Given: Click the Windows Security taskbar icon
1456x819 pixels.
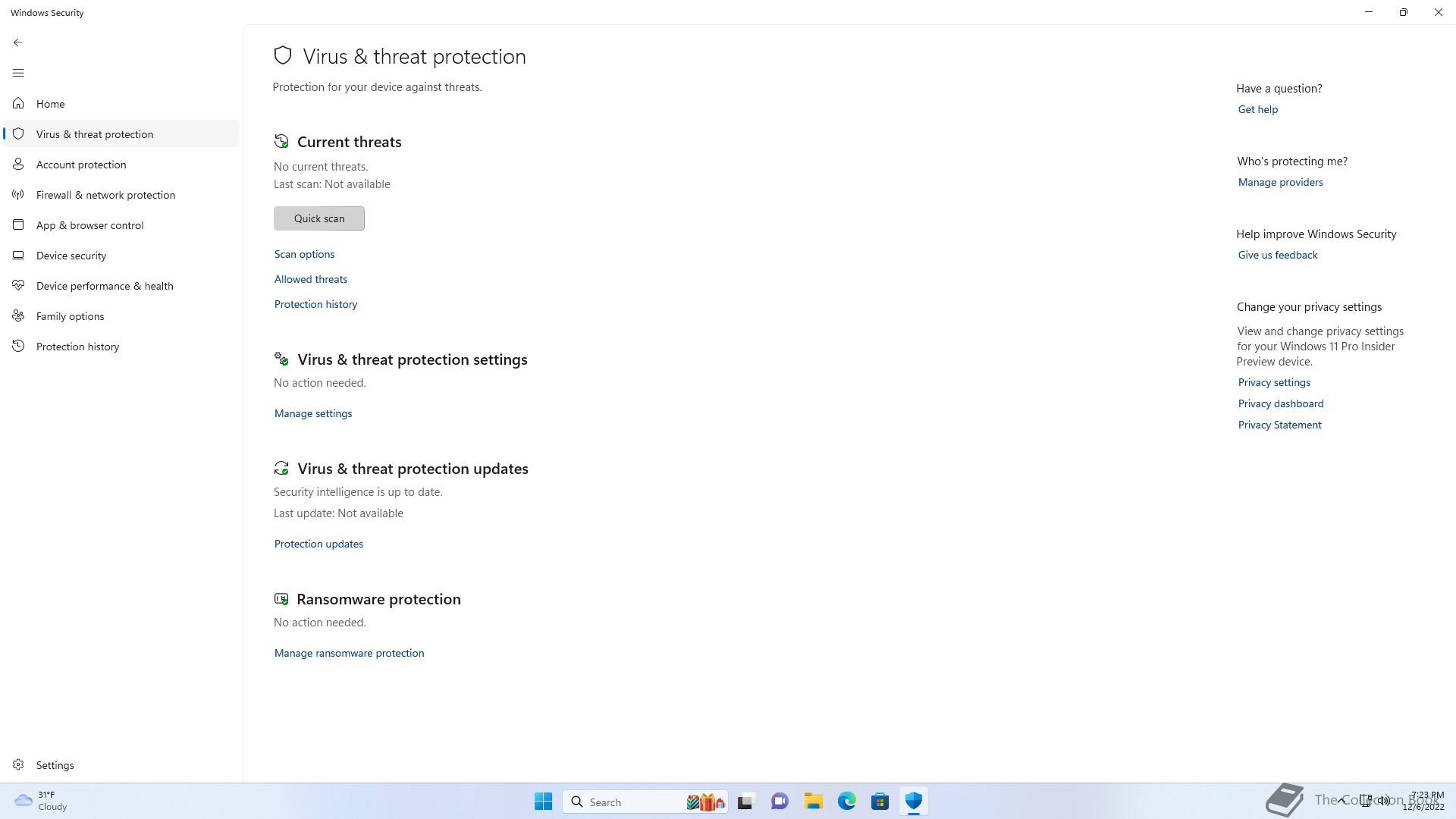Looking at the screenshot, I should point(914,802).
